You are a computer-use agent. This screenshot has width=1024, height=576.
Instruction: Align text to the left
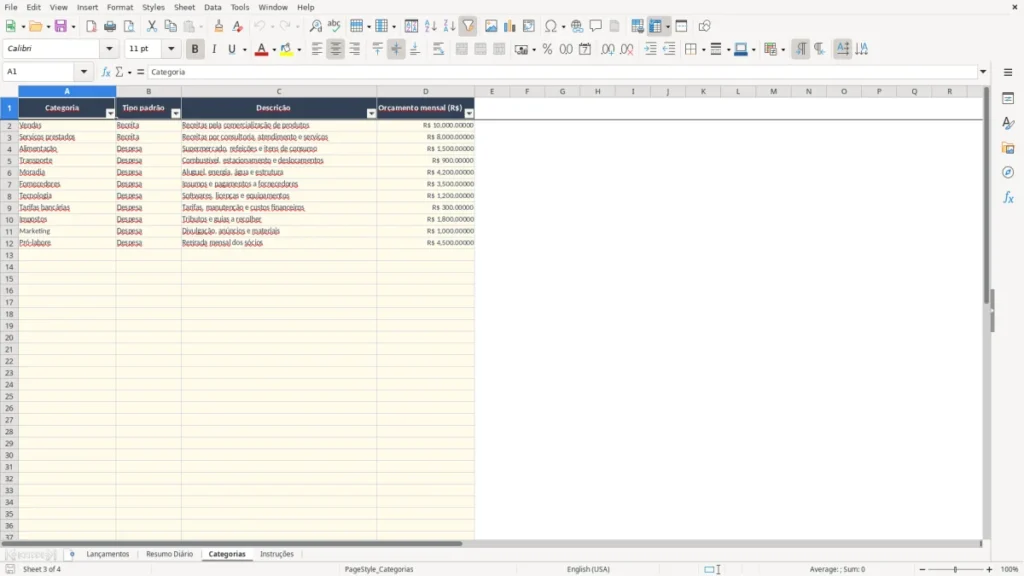pos(317,49)
